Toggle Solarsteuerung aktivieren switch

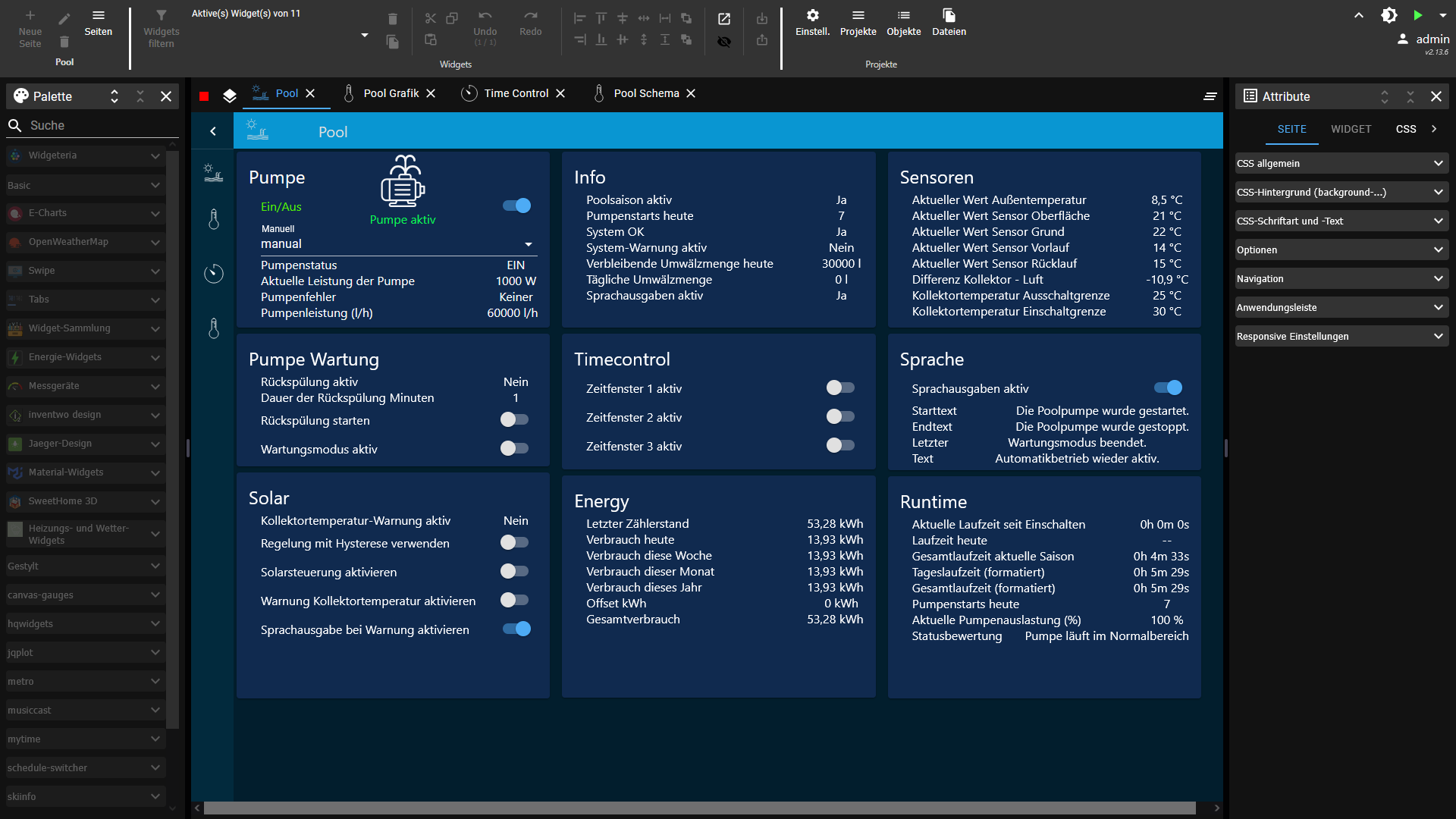point(514,571)
